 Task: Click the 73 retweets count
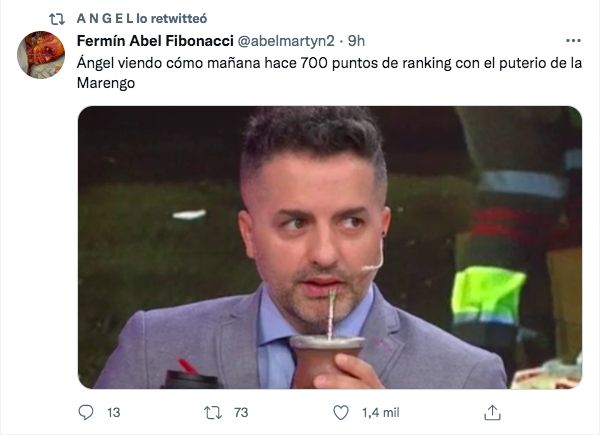(x=240, y=413)
